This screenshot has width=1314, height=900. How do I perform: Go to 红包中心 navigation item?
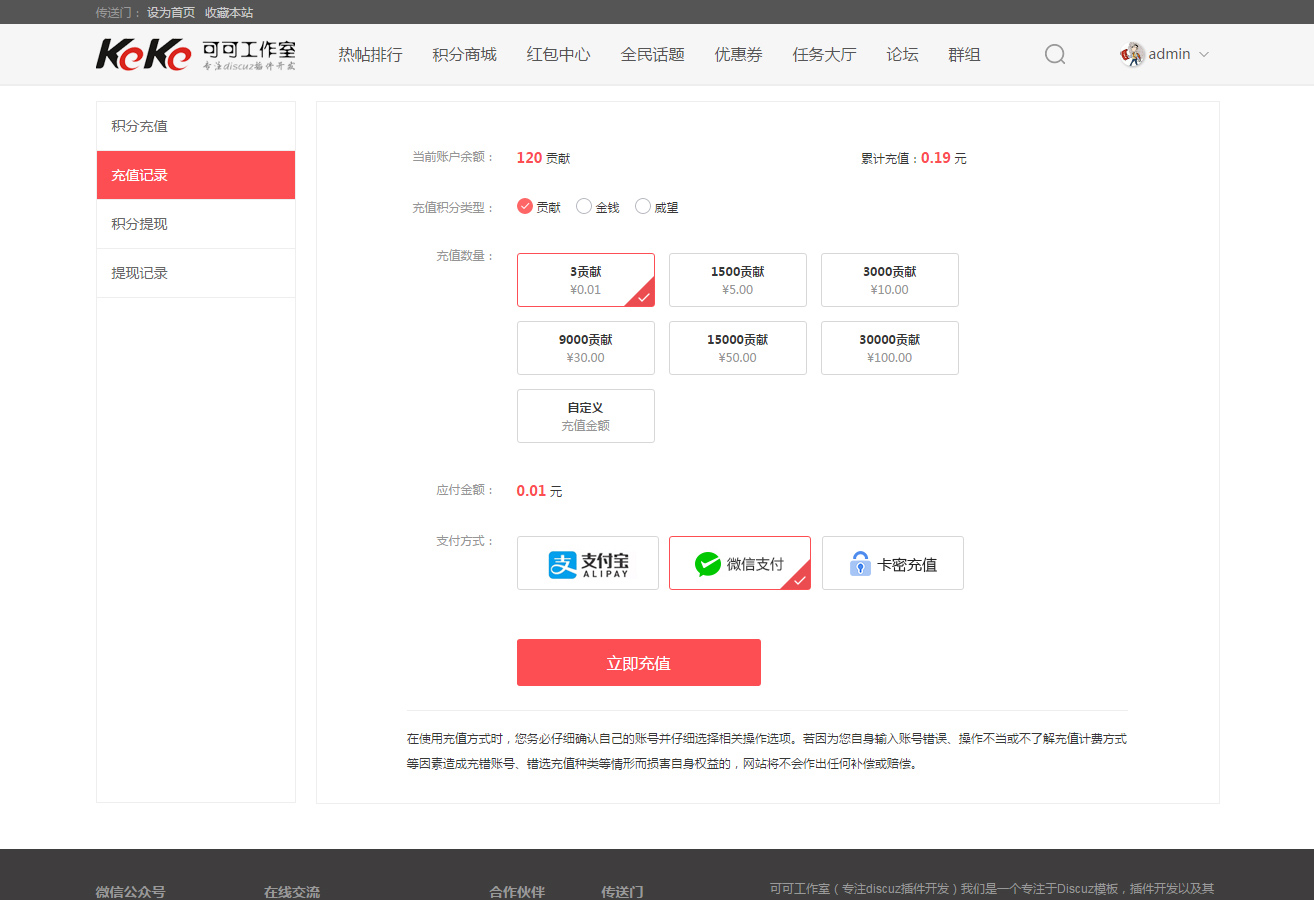[x=558, y=54]
